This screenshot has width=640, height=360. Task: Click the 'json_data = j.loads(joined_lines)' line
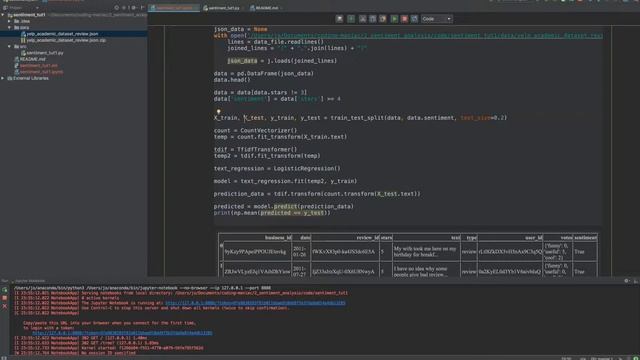282,61
